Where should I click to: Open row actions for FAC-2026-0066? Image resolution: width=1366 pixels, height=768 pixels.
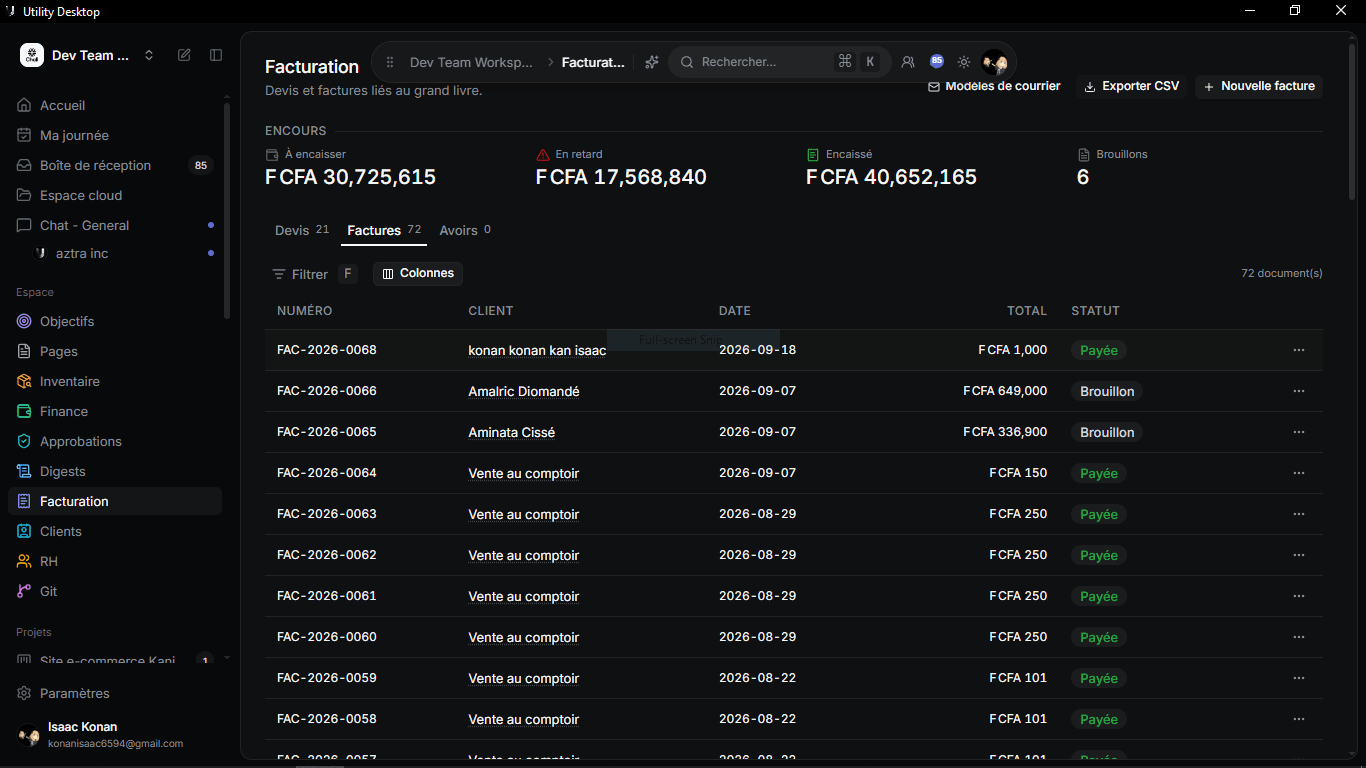point(1299,391)
